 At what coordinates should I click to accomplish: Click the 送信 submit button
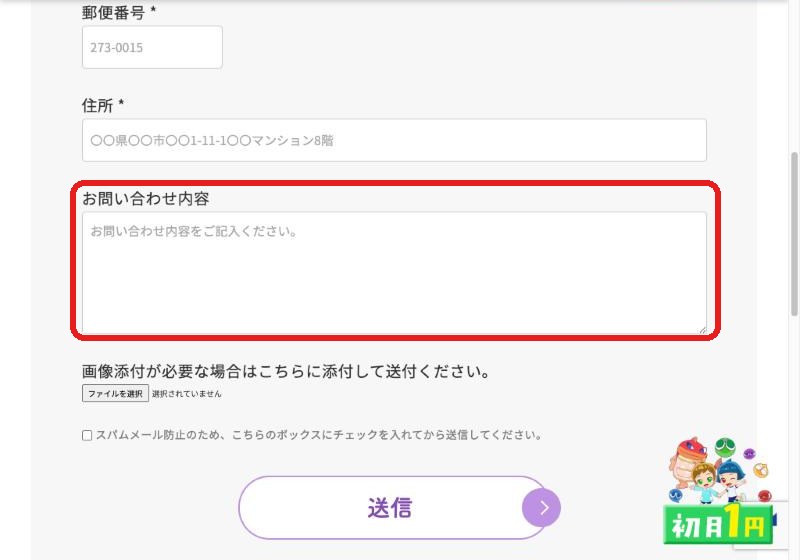point(394,507)
